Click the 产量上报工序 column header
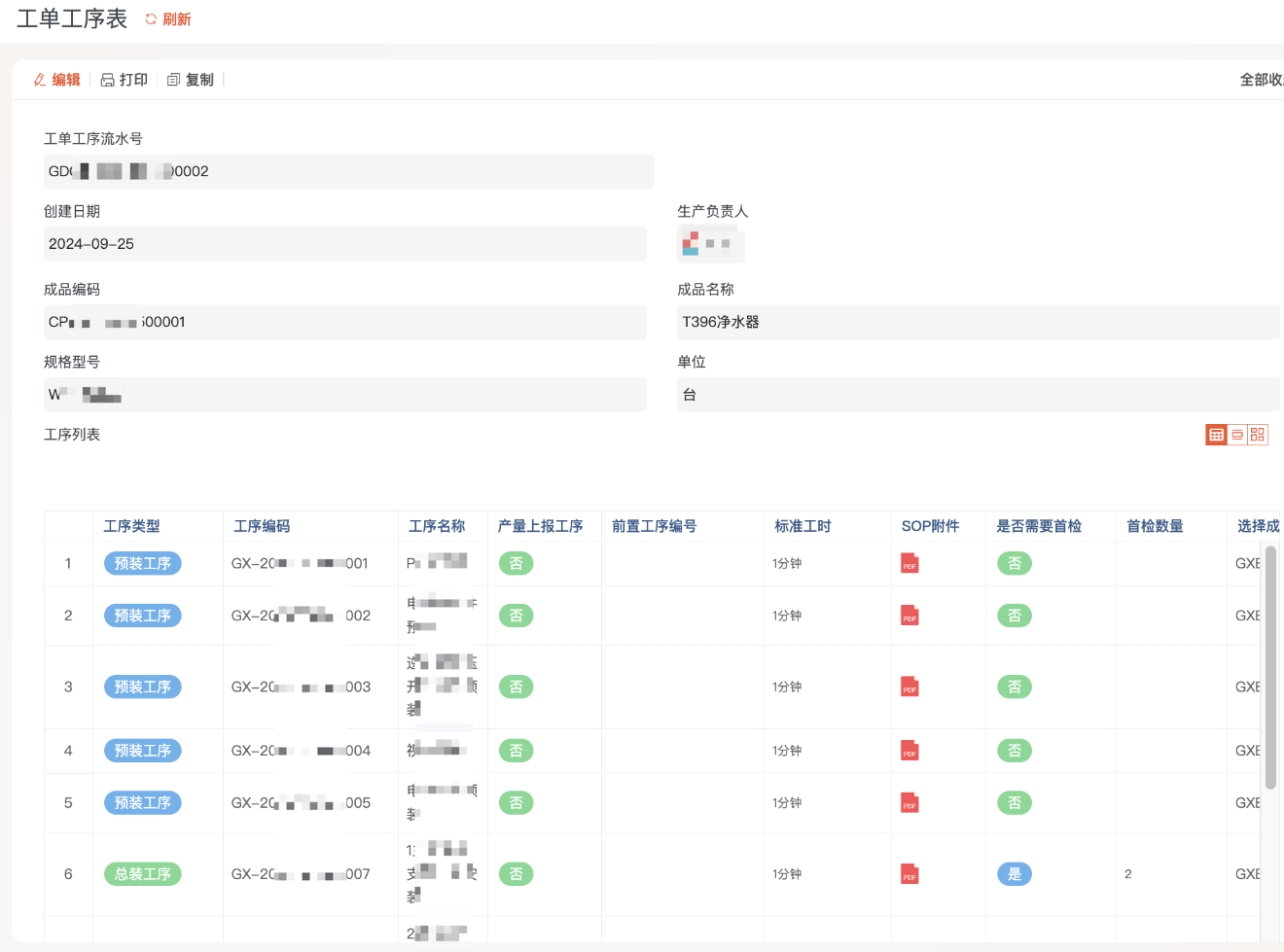 click(x=540, y=526)
